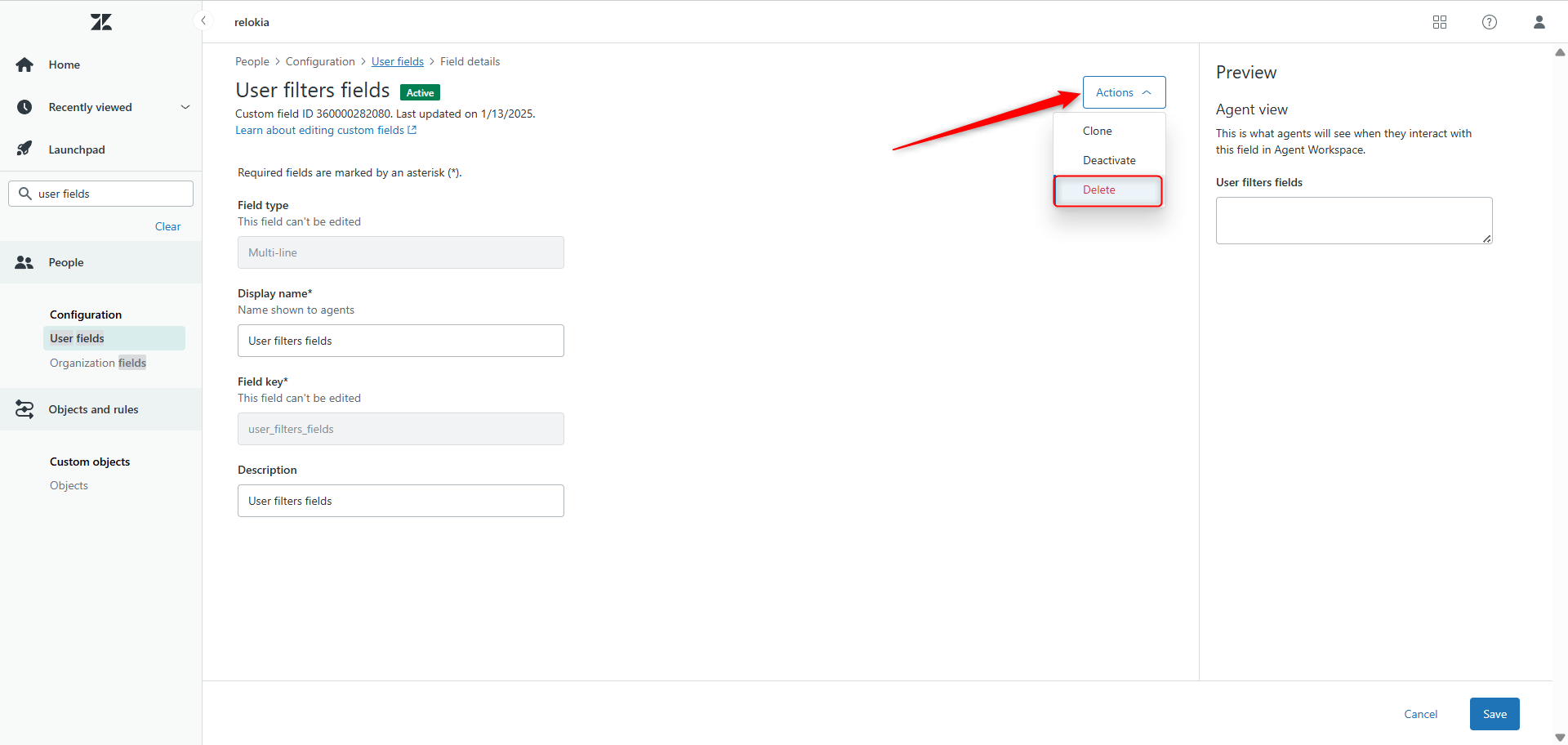This screenshot has width=1568, height=745.
Task: Open the help question mark icon
Action: tap(1489, 22)
